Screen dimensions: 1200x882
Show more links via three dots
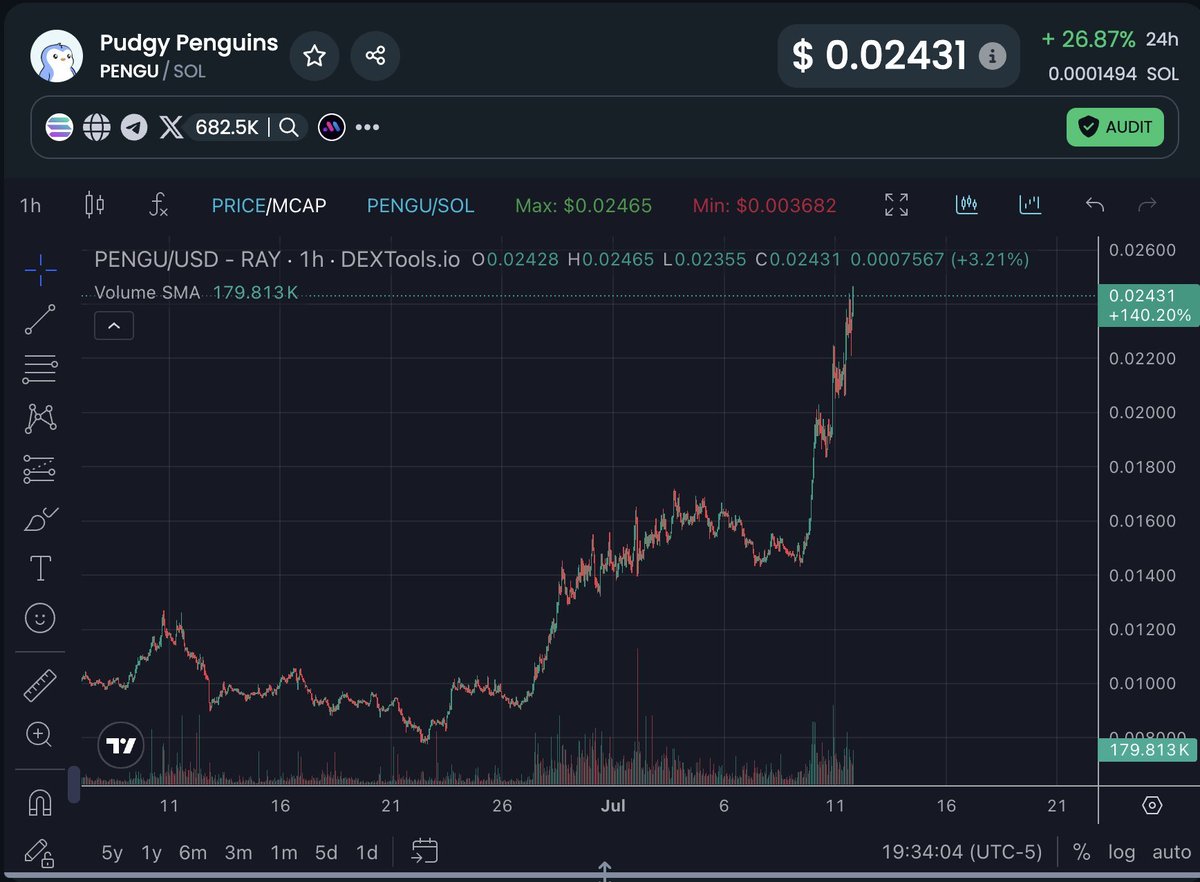[368, 127]
